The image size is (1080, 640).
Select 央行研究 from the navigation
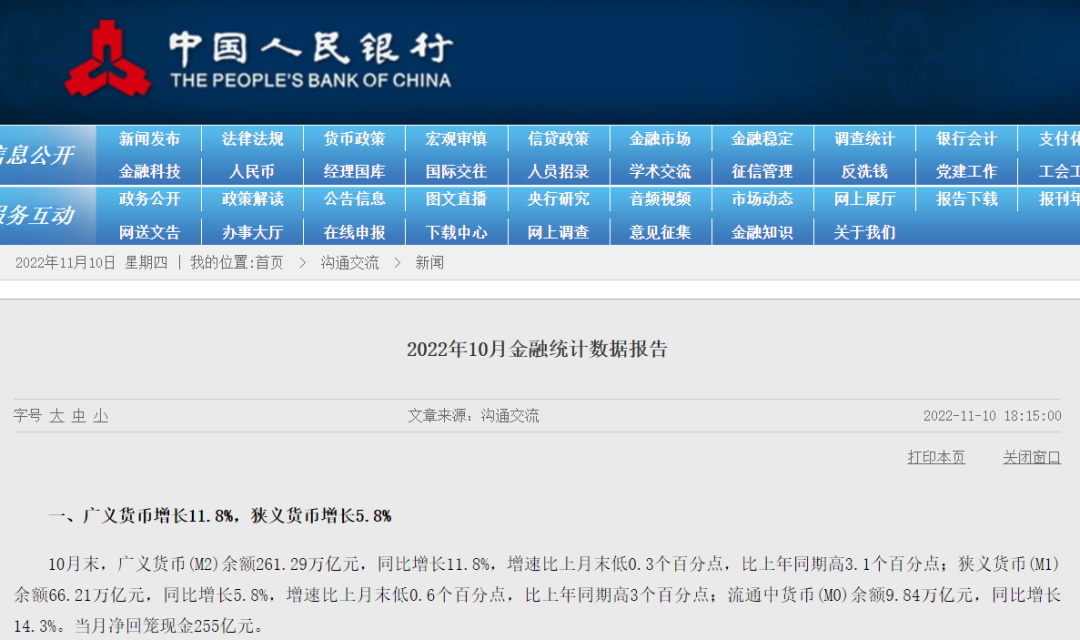558,200
